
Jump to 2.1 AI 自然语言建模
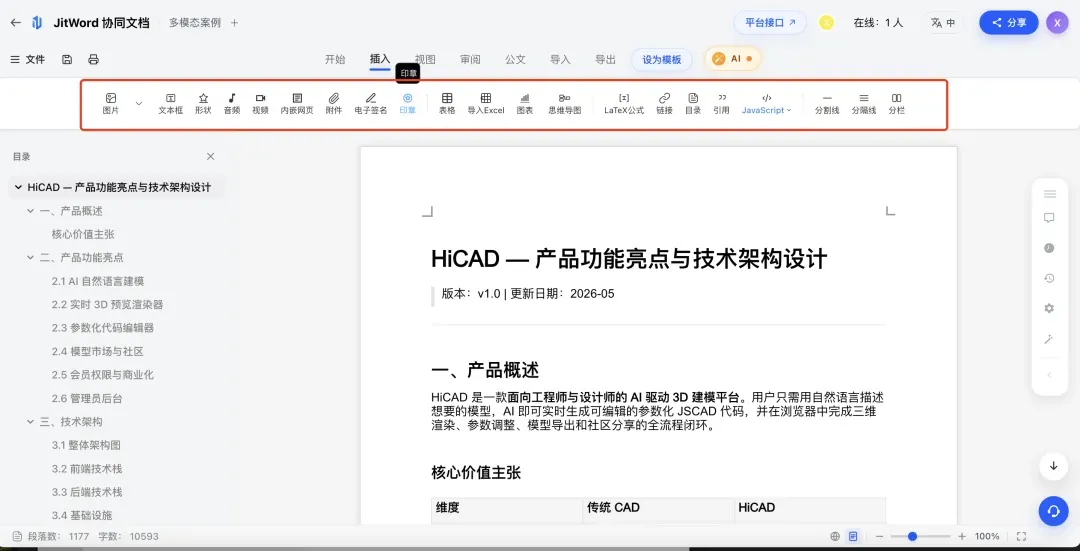pyautogui.click(x=98, y=281)
